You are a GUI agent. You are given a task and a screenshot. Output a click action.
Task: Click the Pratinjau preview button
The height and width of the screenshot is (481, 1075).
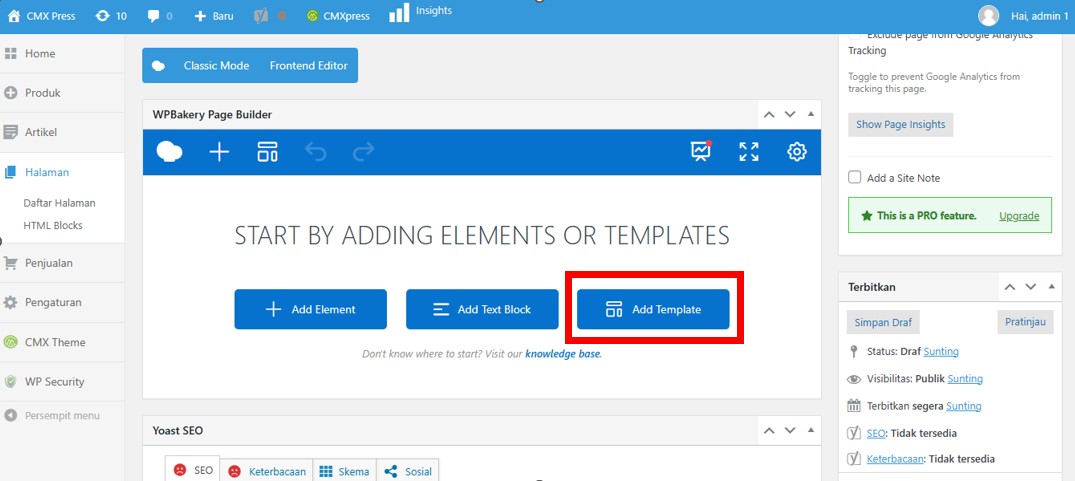pos(1025,322)
